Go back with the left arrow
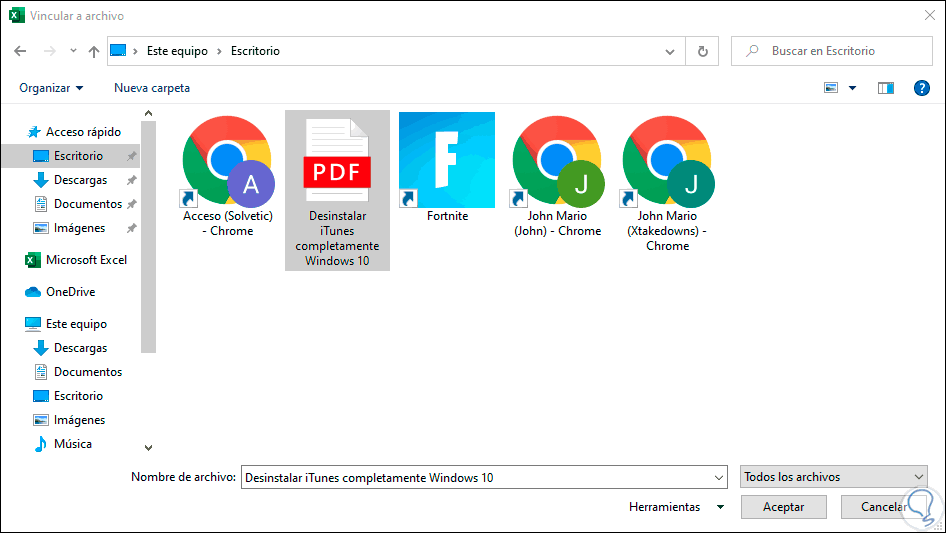The image size is (946, 533). click(20, 51)
